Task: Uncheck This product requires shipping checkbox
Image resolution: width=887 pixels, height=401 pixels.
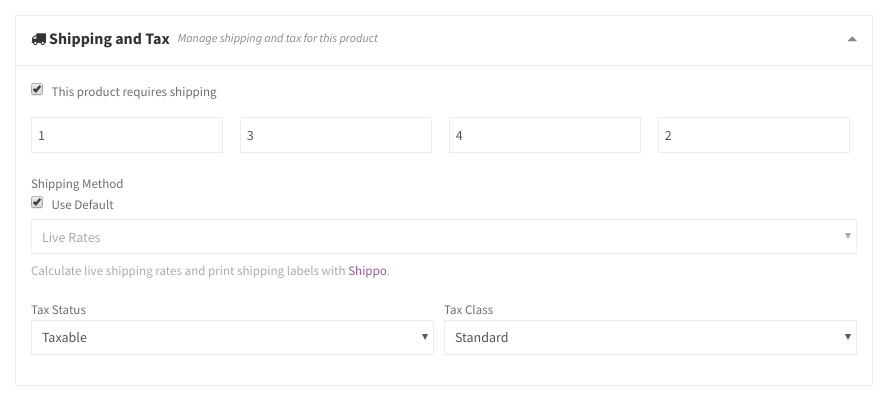Action: [37, 89]
